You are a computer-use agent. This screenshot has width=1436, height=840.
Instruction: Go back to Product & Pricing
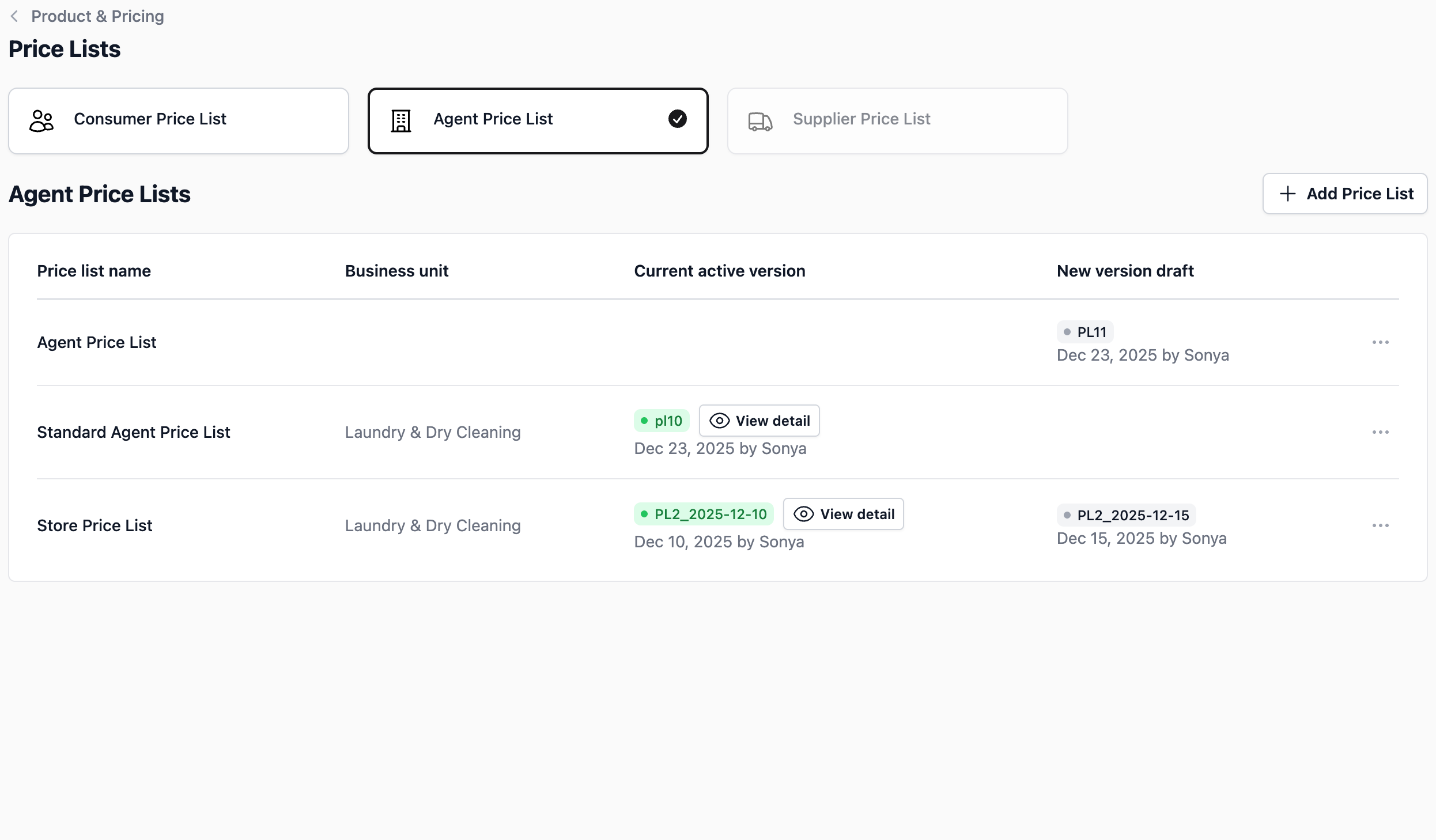(97, 16)
